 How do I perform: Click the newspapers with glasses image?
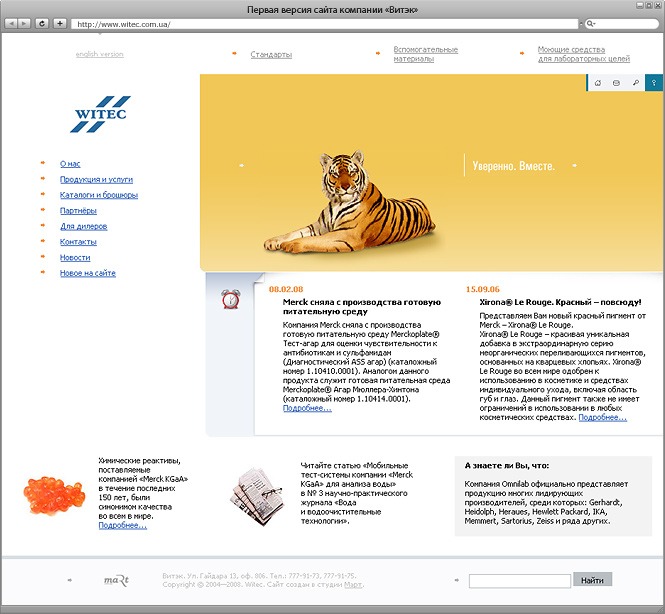[257, 496]
